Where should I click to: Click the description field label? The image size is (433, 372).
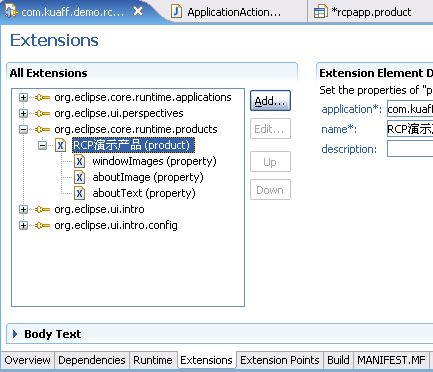349,149
